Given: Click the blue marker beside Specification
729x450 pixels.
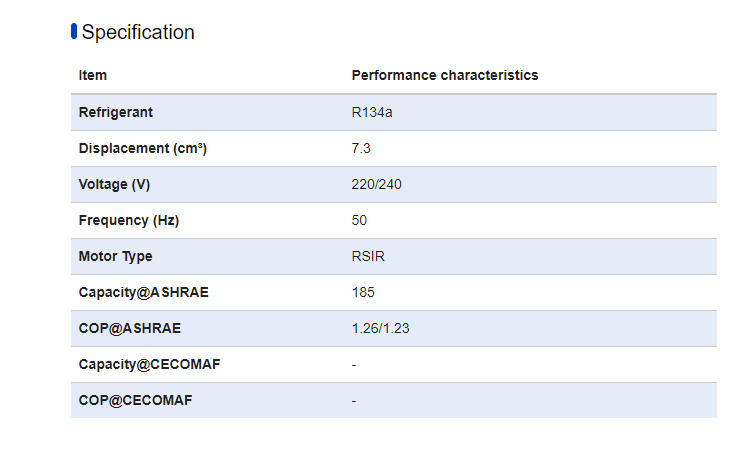Looking at the screenshot, I should pos(74,31).
